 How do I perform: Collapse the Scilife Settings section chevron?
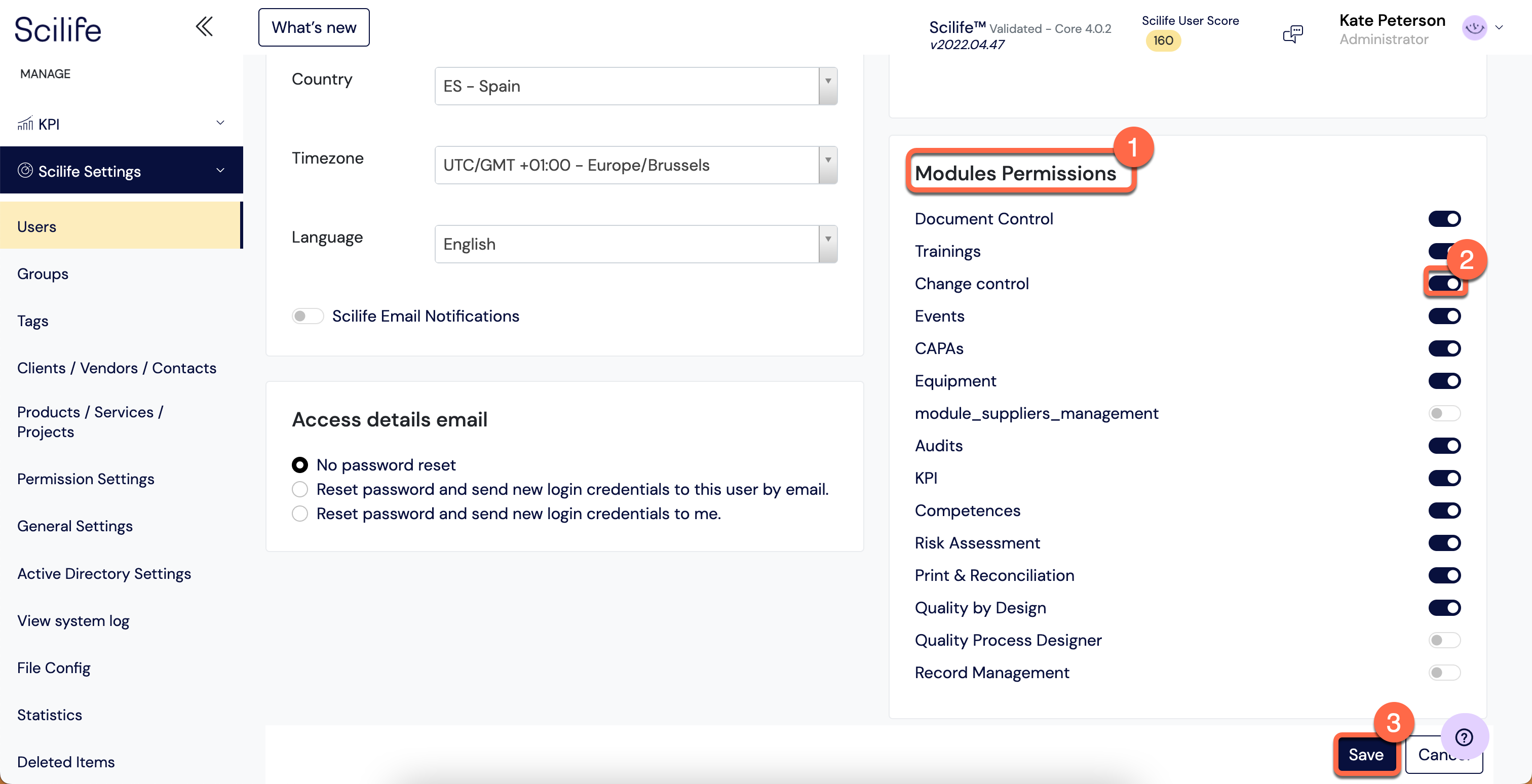point(220,170)
